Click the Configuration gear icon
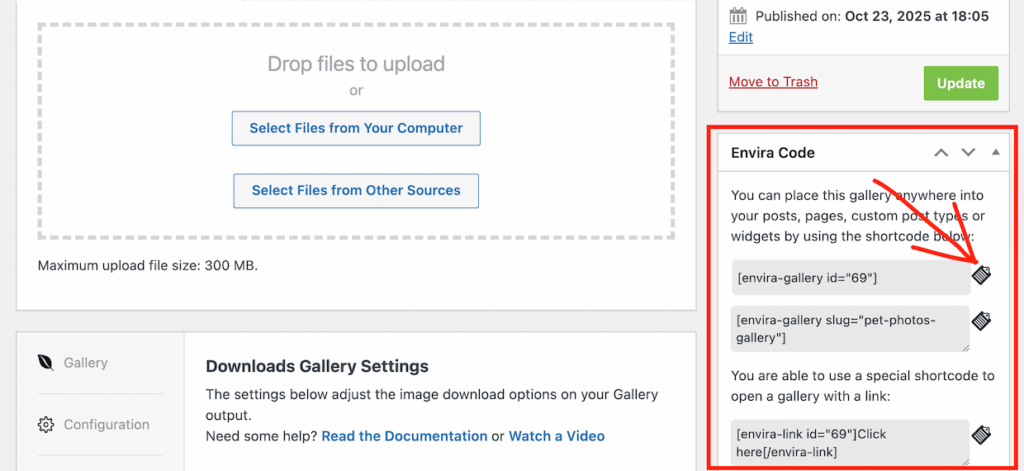The height and width of the screenshot is (471, 1024). [x=45, y=425]
